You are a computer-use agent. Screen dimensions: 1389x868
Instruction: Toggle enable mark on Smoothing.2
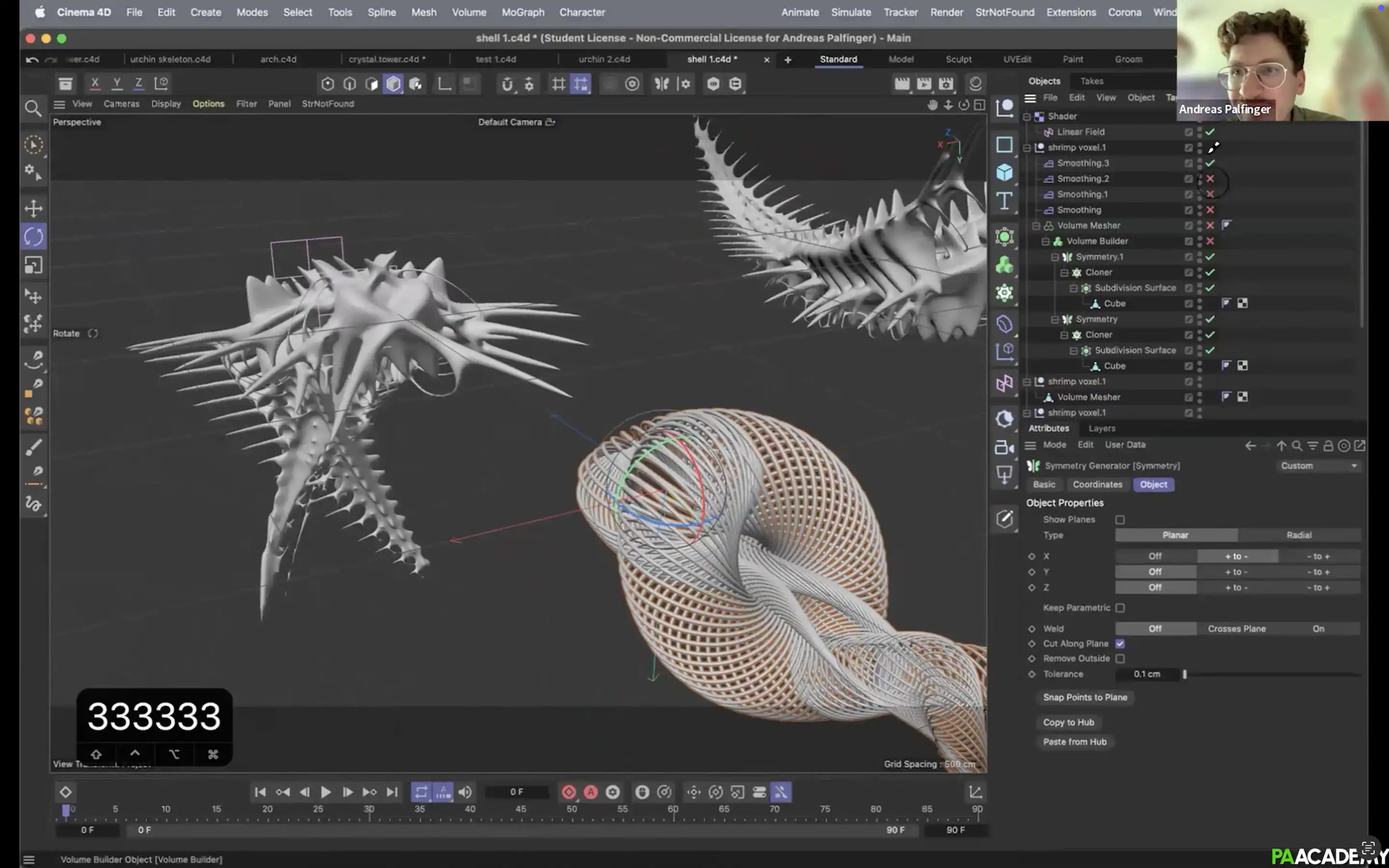(1210, 178)
